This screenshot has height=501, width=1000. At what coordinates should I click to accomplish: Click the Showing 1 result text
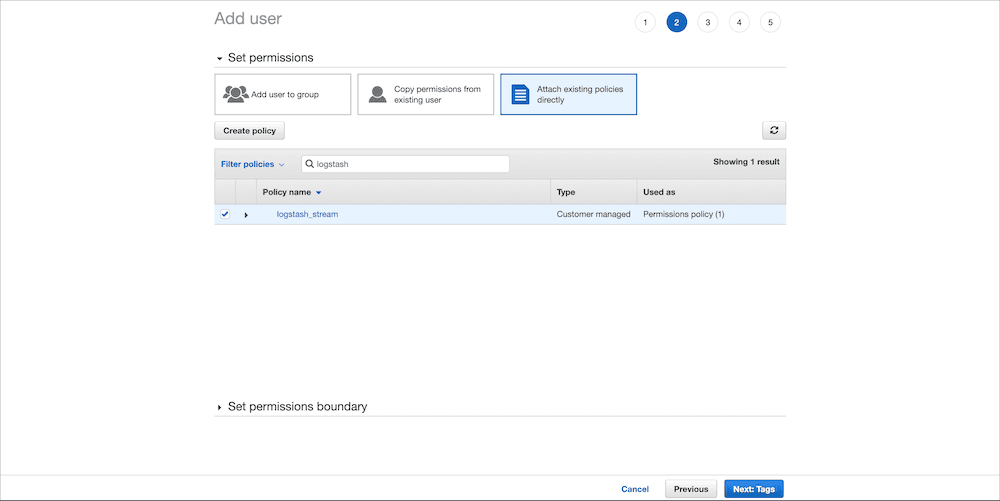pyautogui.click(x=746, y=162)
